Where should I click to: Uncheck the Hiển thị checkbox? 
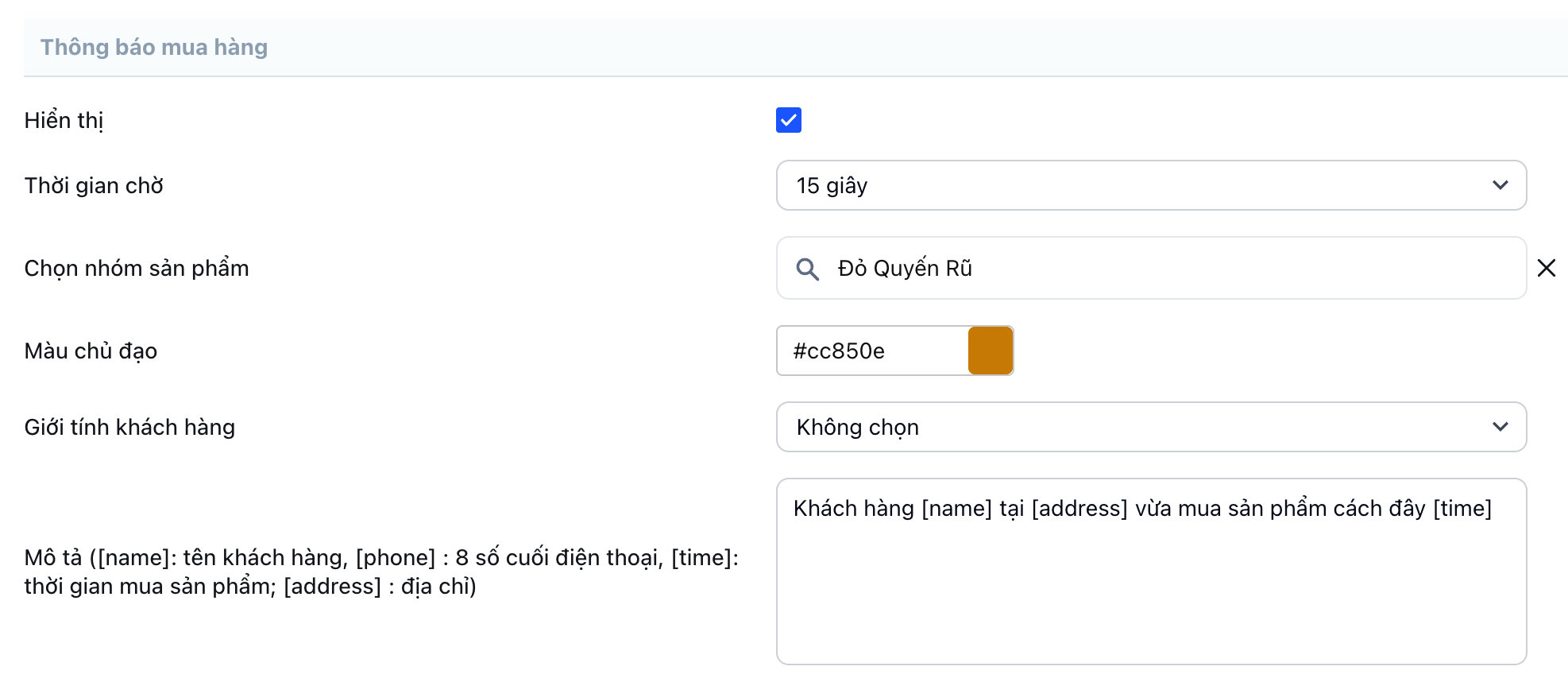(x=788, y=120)
